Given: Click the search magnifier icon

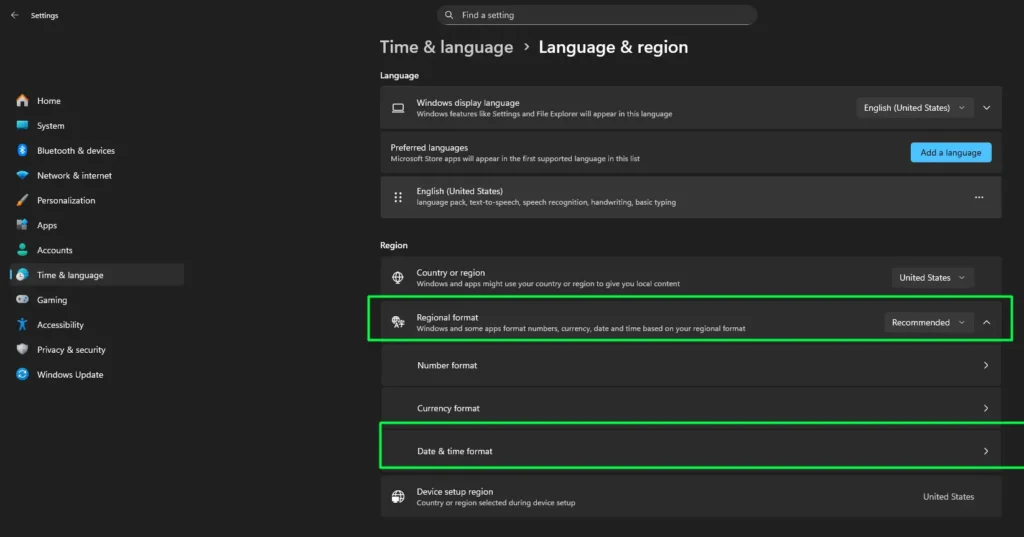Looking at the screenshot, I should click(449, 15).
